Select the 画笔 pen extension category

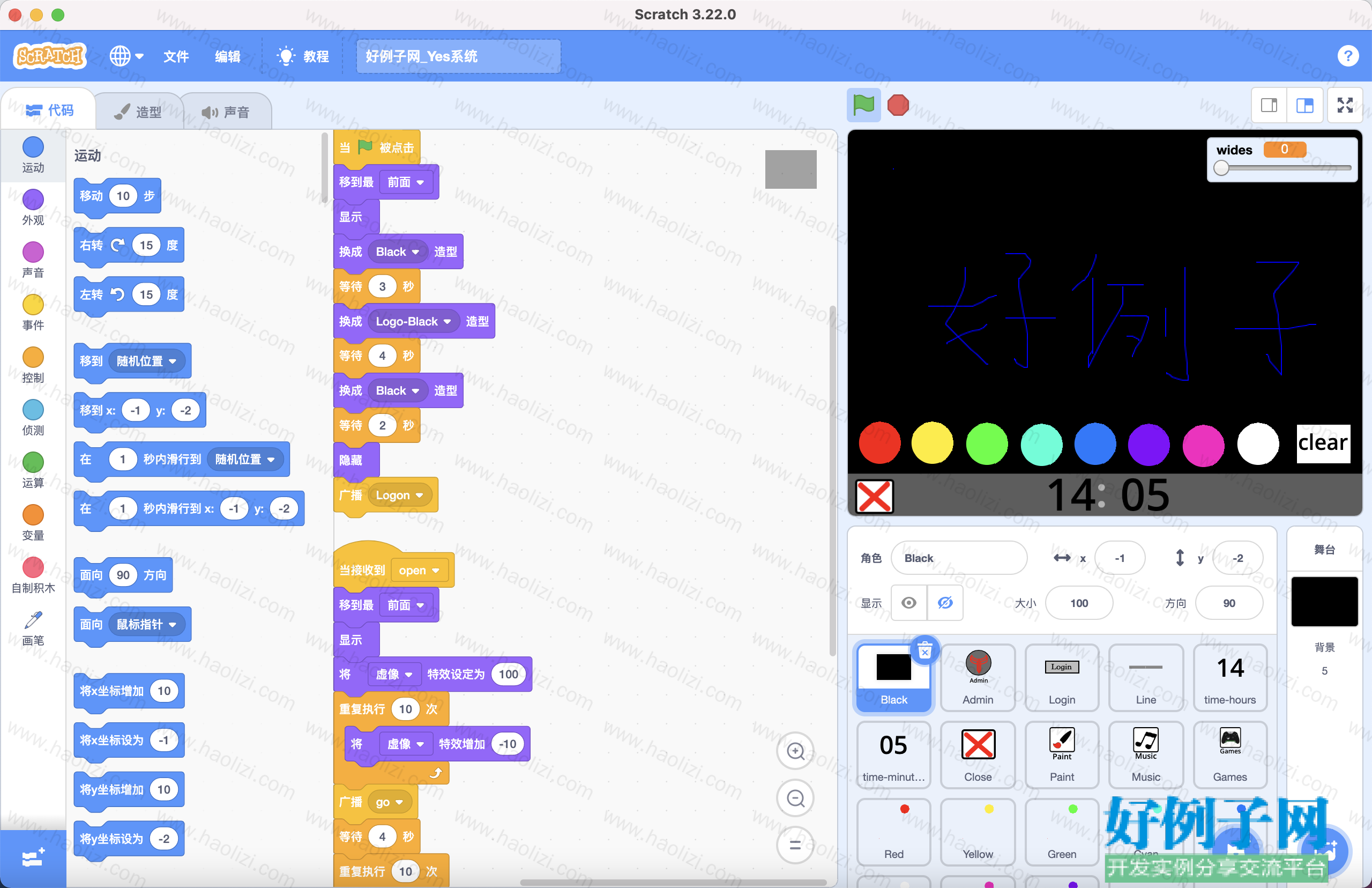coord(33,627)
